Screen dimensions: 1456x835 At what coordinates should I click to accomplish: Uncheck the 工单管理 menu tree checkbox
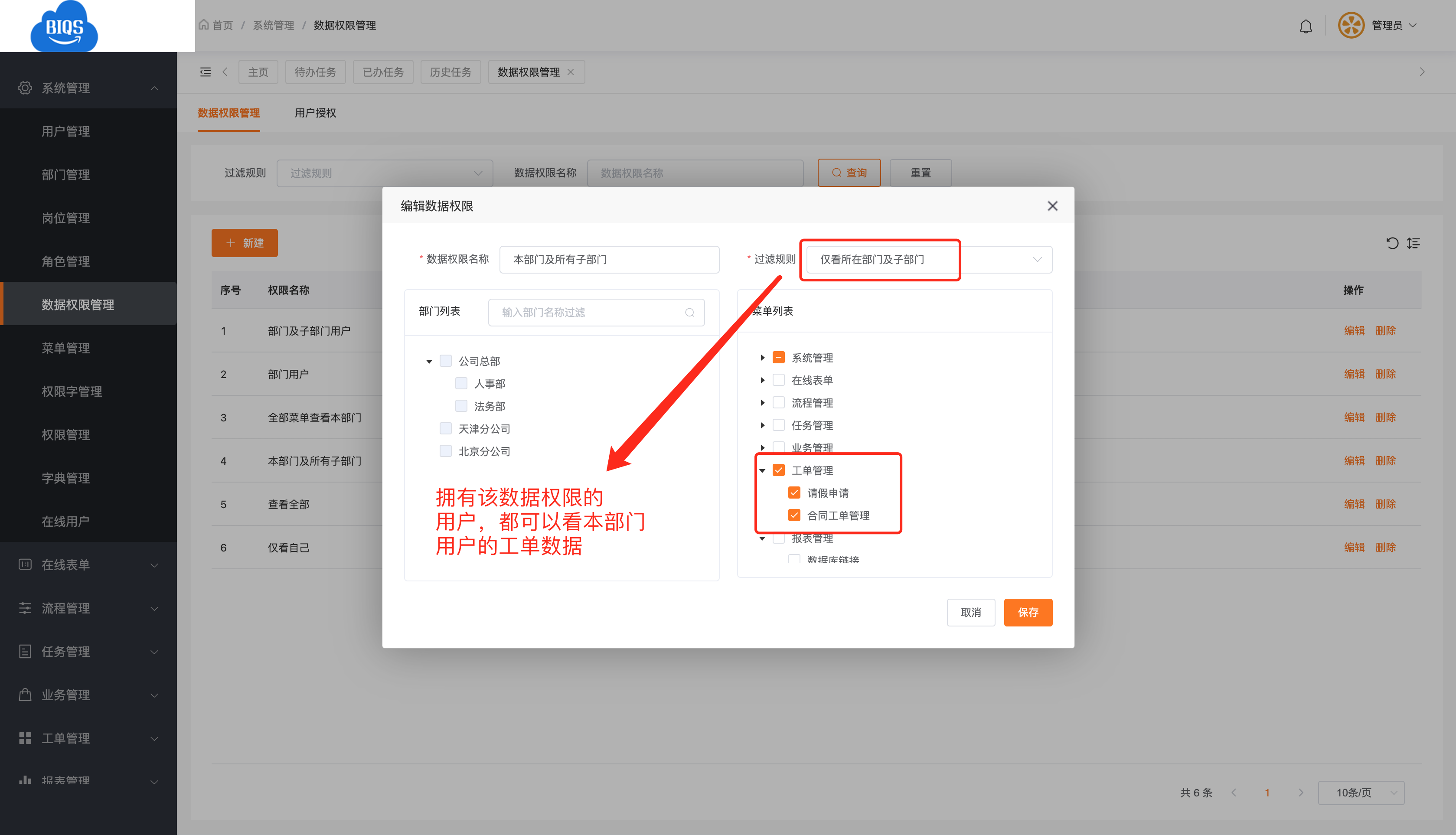(x=778, y=470)
